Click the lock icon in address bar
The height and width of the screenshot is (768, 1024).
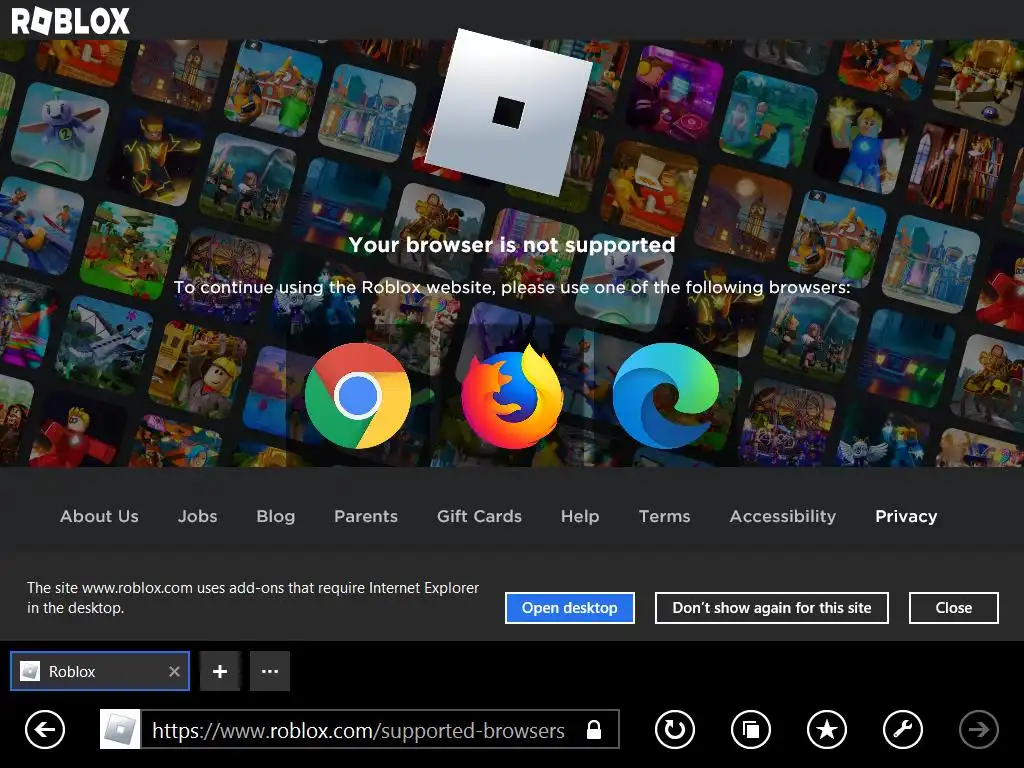point(594,729)
